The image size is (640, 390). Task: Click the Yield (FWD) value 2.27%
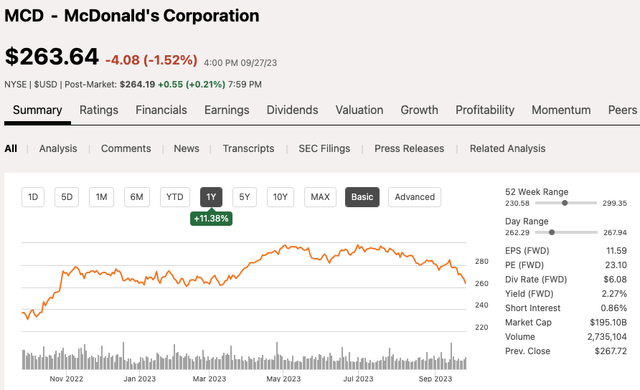coord(614,294)
